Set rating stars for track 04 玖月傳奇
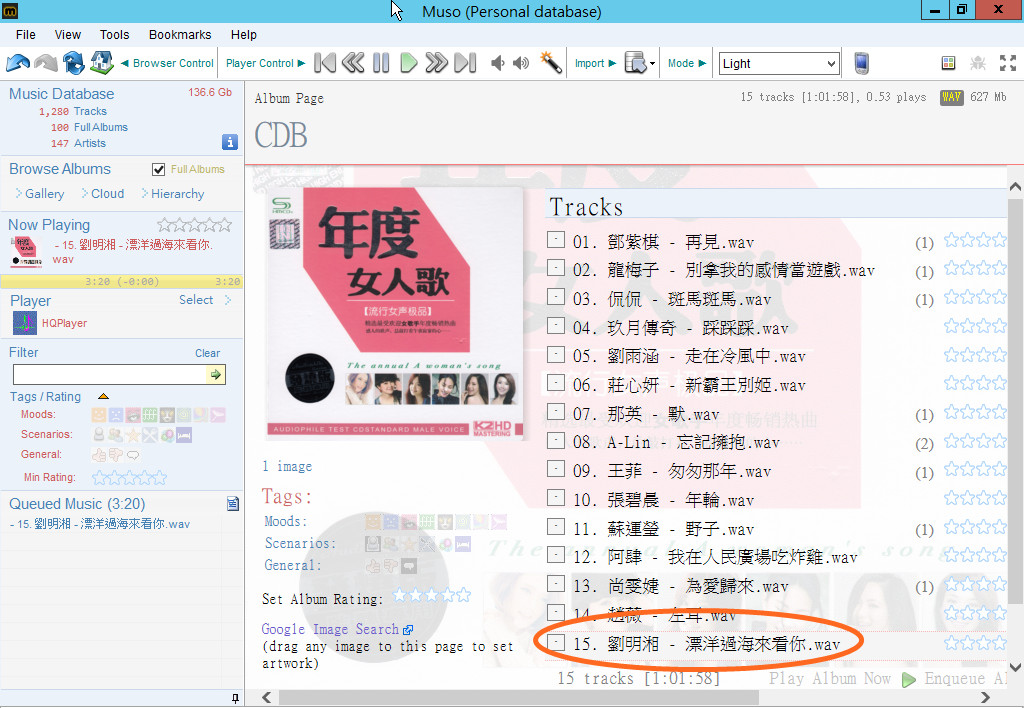 pos(976,326)
